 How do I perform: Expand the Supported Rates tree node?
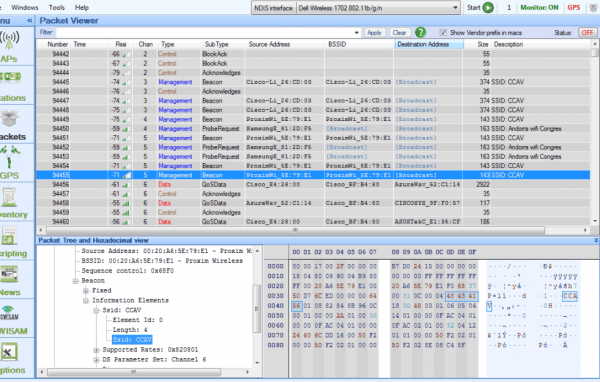pyautogui.click(x=96, y=350)
